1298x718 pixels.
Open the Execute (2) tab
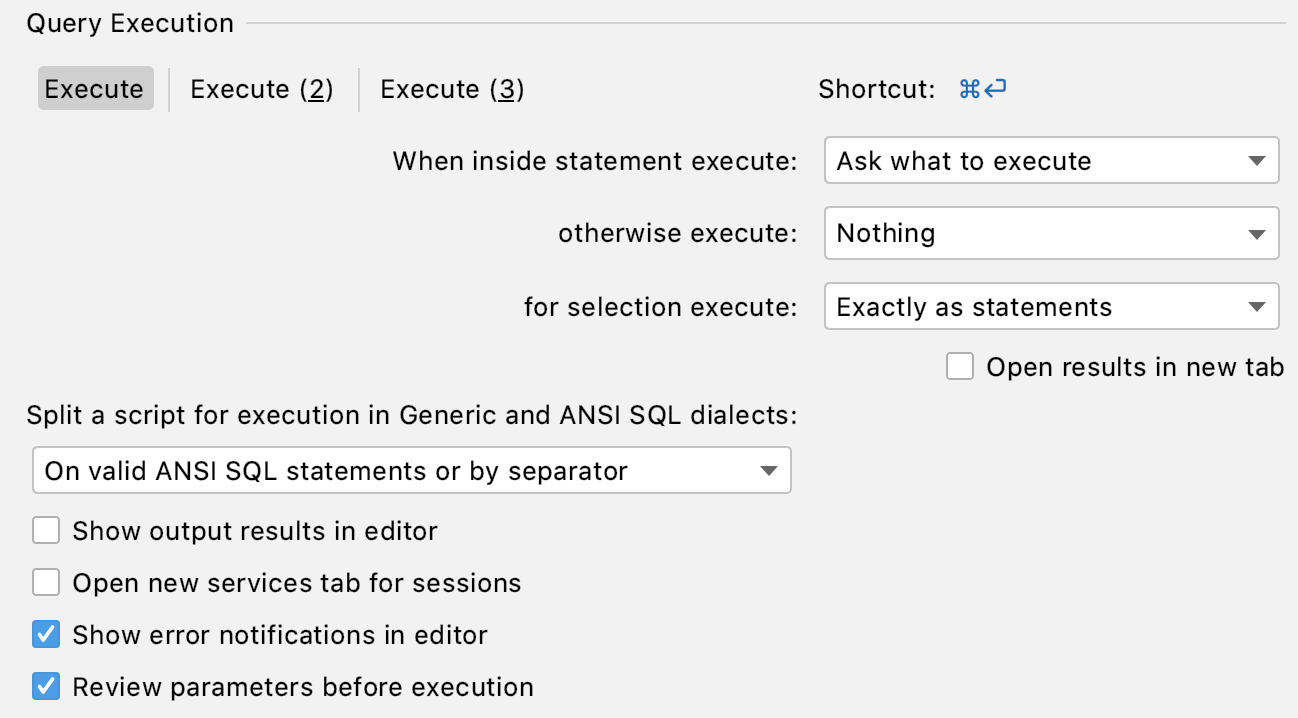[261, 89]
